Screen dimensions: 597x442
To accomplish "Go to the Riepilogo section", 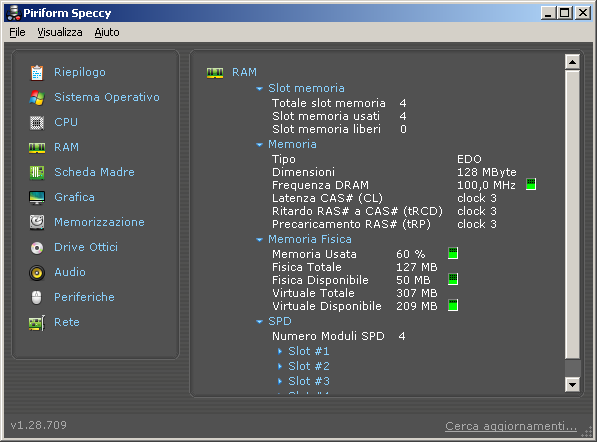I will pyautogui.click(x=80, y=72).
